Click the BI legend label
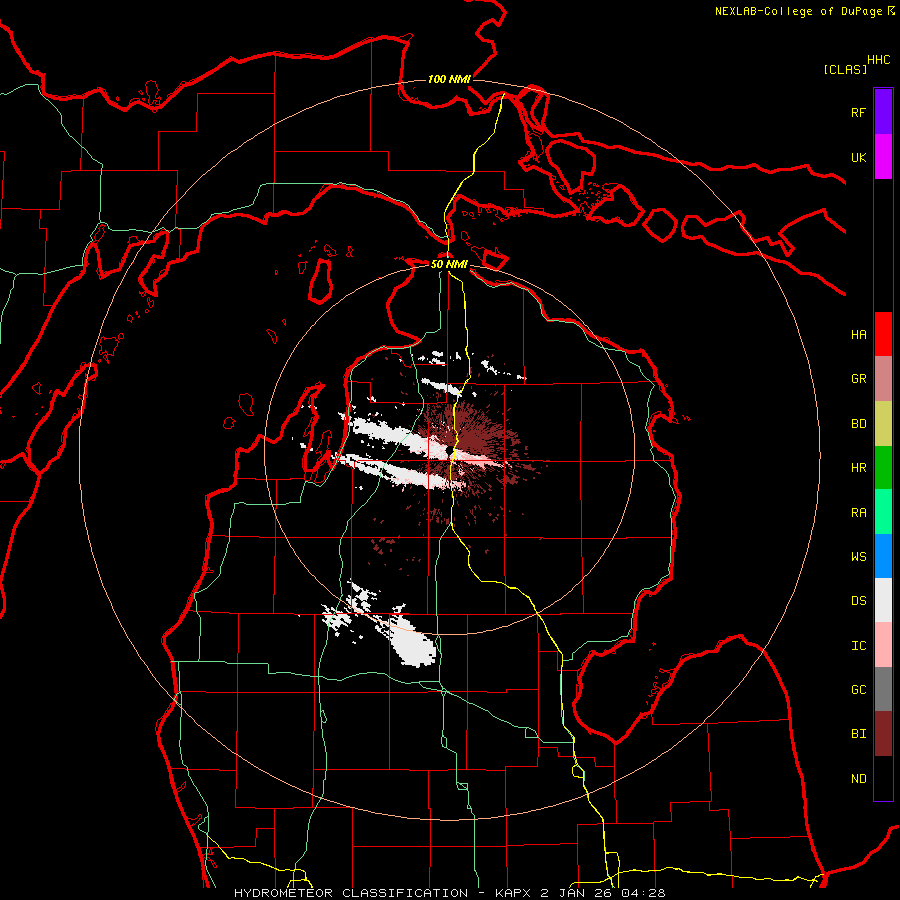Screen dimensions: 900x900 click(x=858, y=734)
